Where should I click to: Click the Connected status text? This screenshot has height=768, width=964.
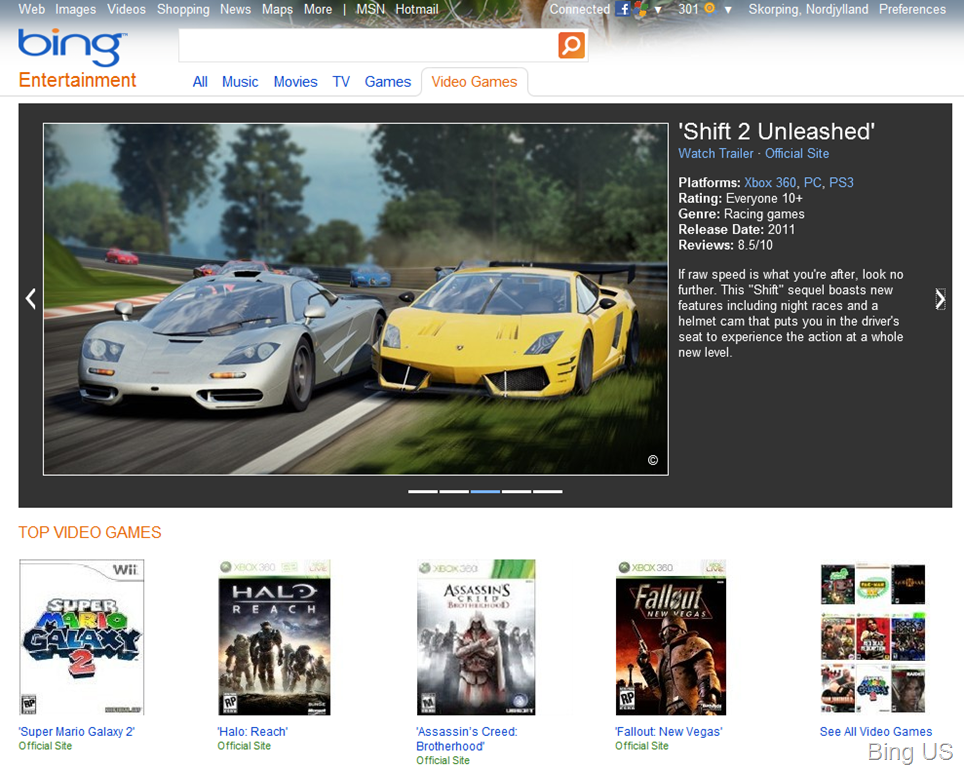(x=580, y=9)
